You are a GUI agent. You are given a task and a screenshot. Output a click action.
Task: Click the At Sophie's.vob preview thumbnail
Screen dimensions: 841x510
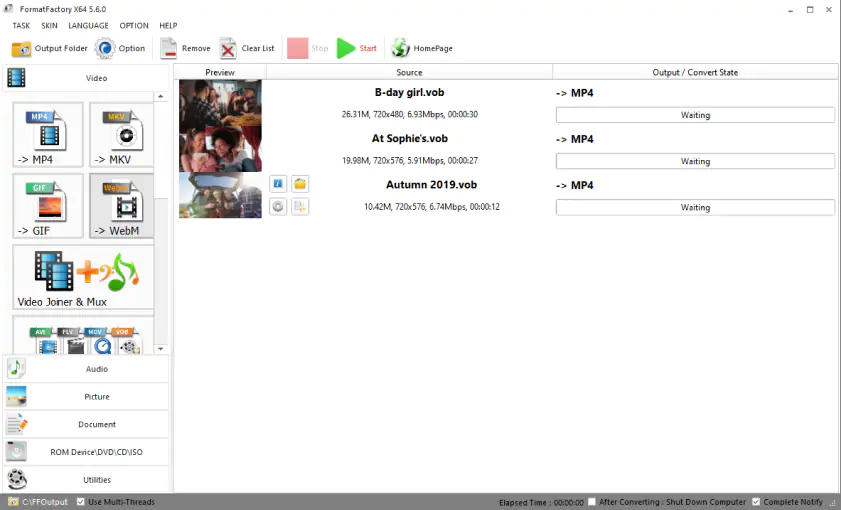point(220,149)
